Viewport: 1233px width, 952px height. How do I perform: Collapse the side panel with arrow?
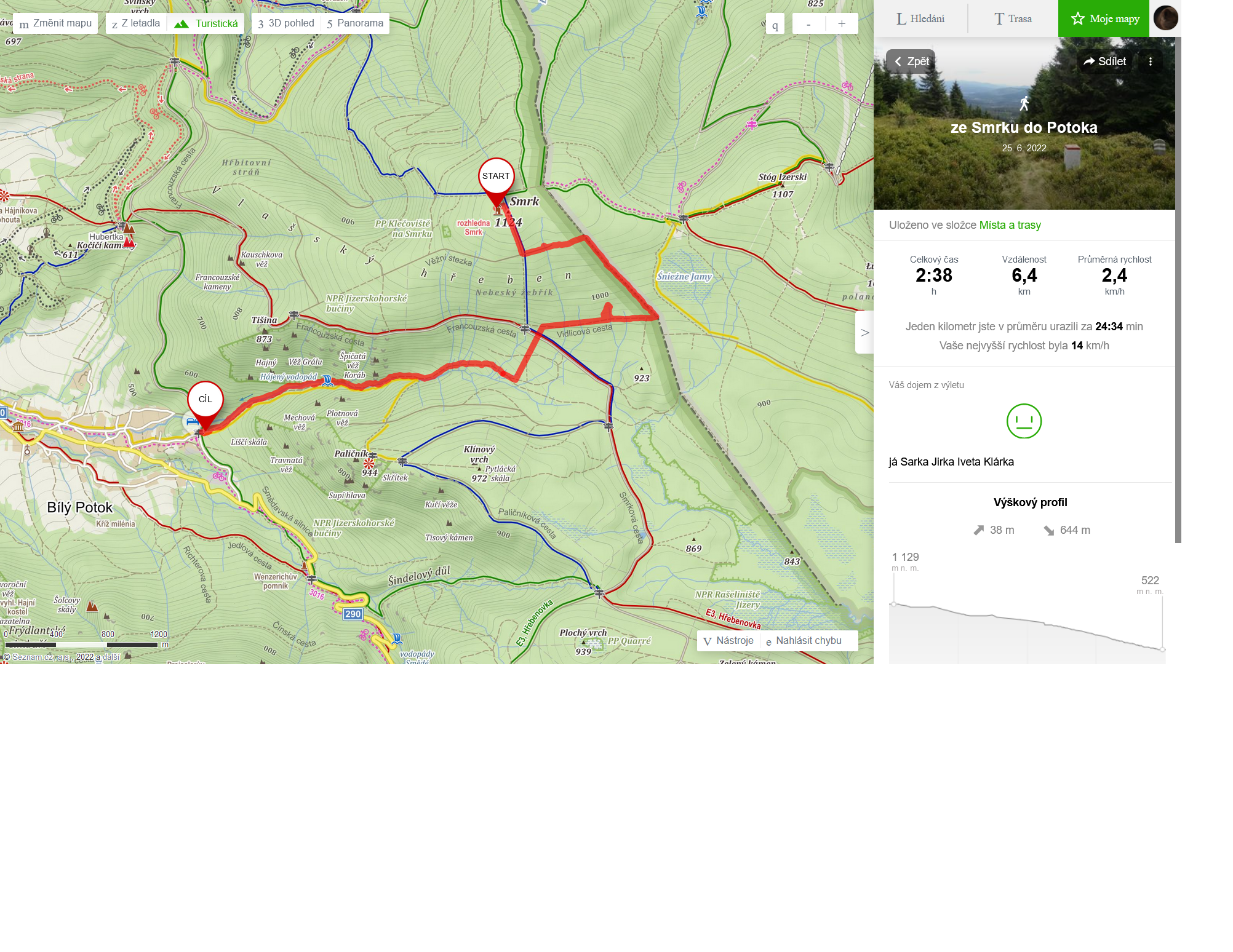click(864, 332)
